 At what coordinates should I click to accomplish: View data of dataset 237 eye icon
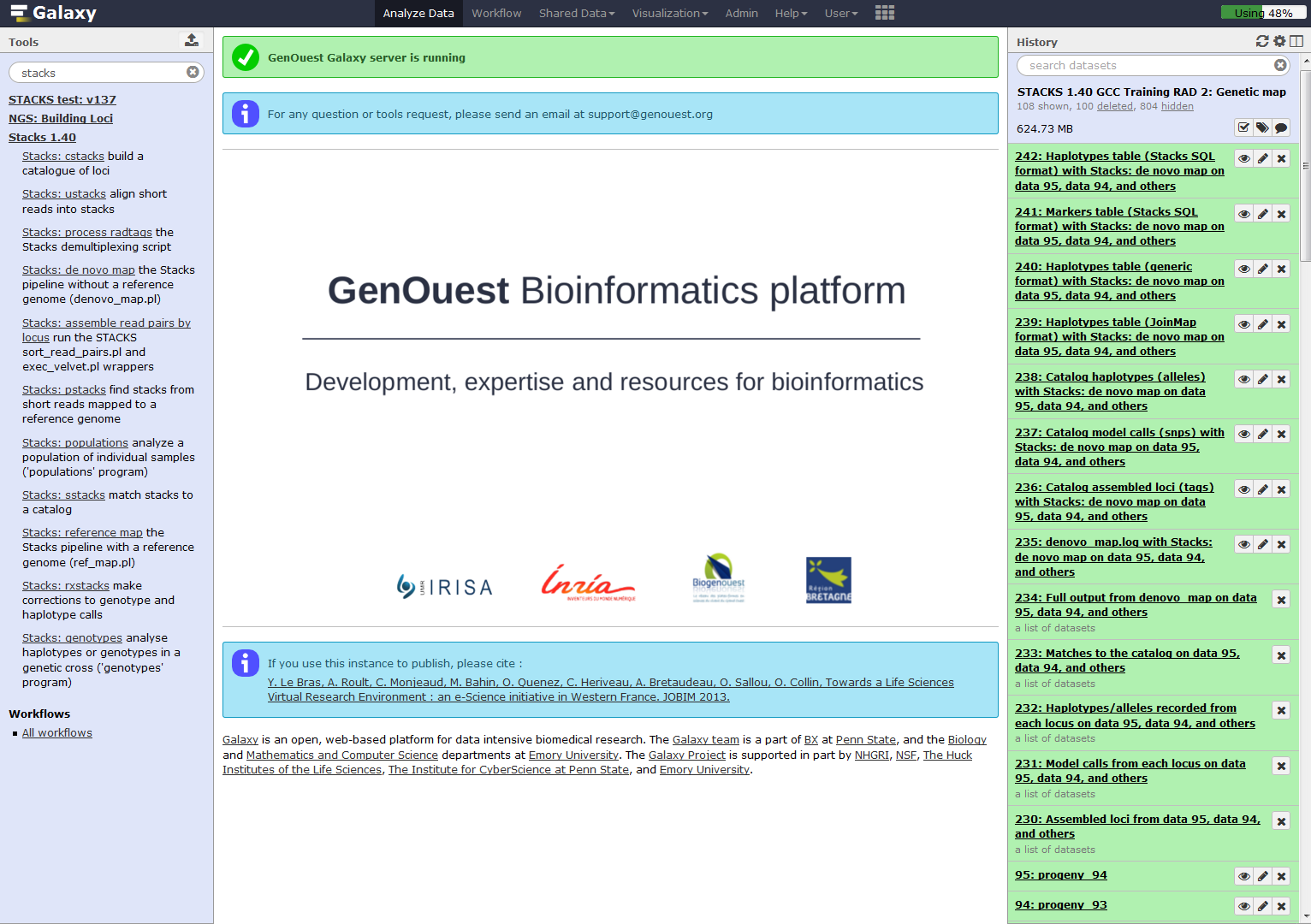tap(1244, 434)
